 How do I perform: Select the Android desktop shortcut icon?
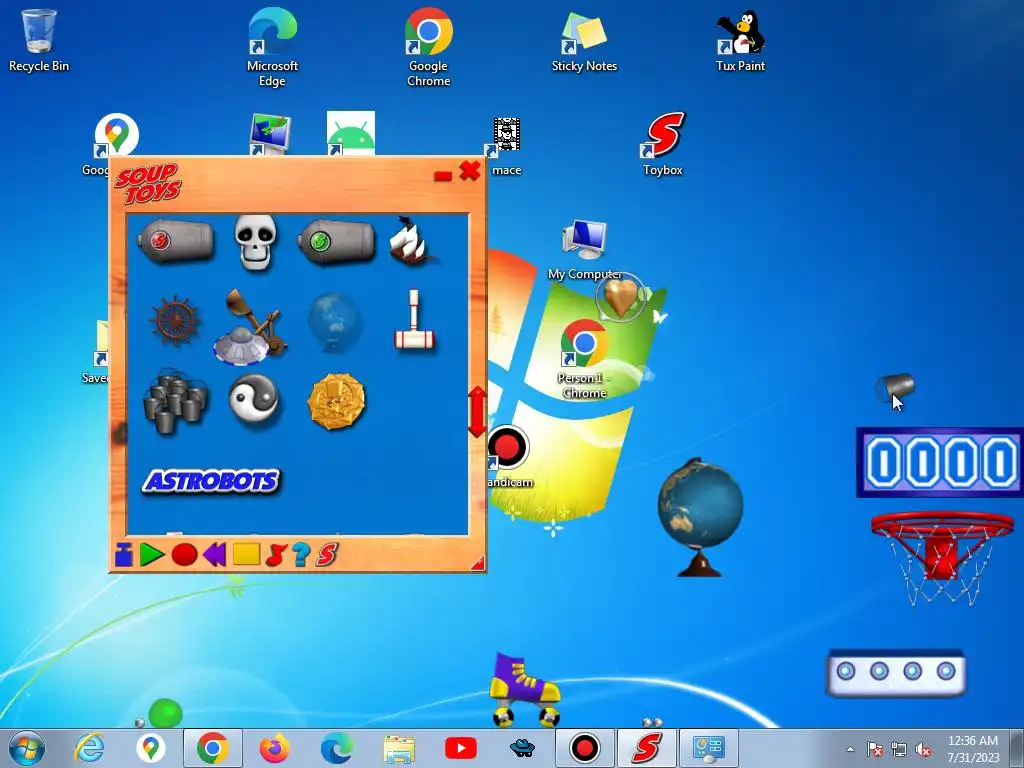tap(351, 133)
